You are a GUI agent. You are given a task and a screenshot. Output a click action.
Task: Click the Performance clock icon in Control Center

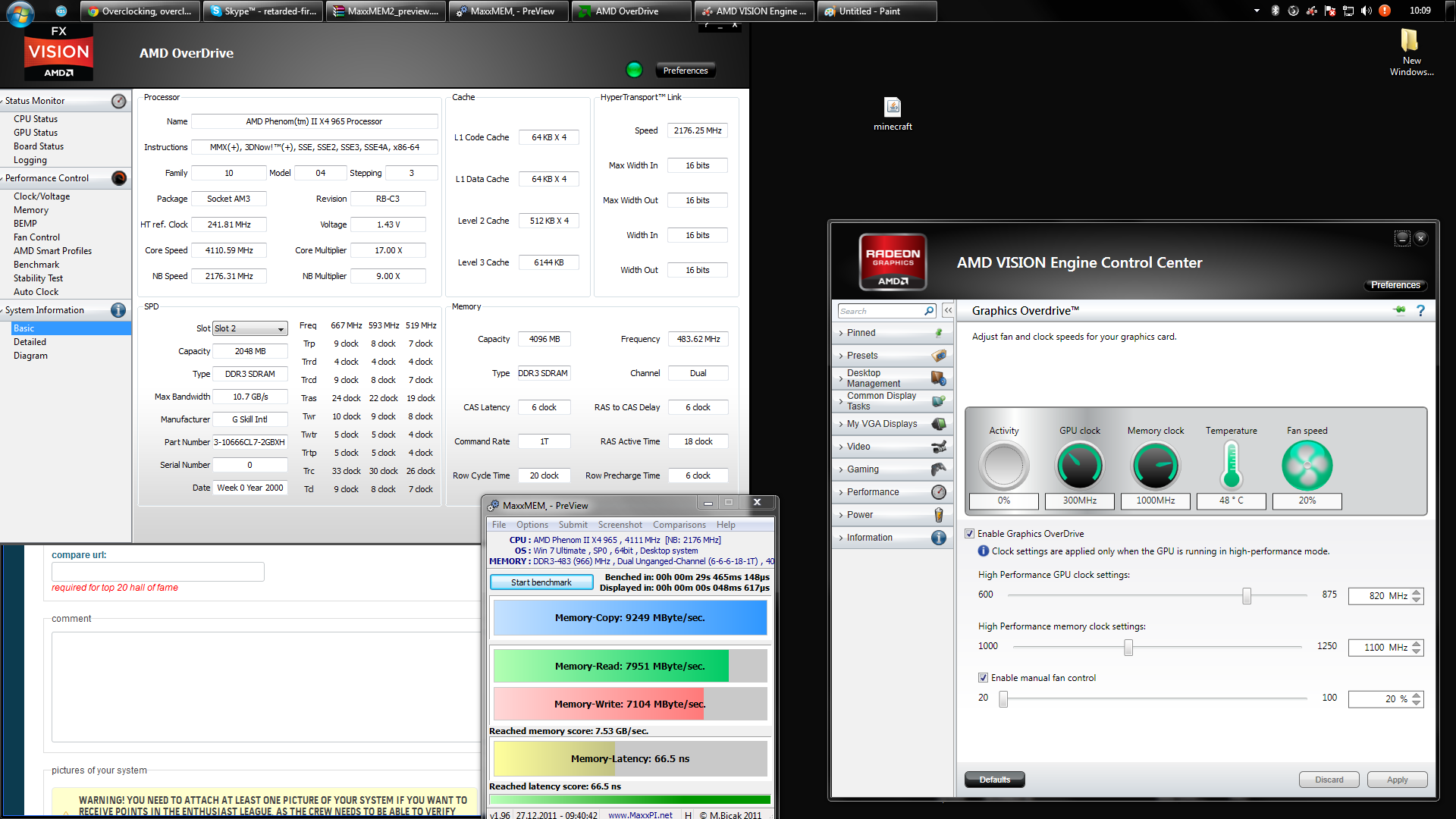939,492
